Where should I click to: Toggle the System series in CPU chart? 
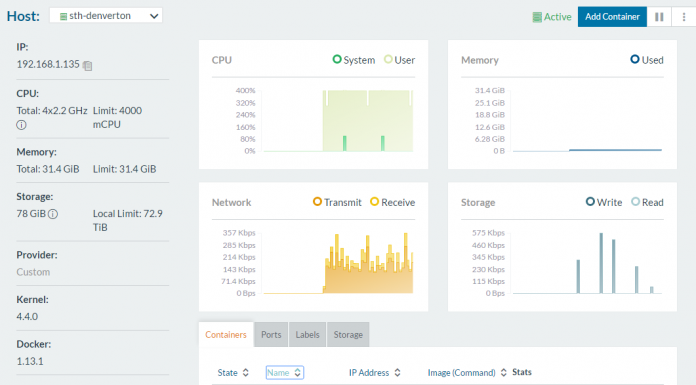[x=354, y=60]
